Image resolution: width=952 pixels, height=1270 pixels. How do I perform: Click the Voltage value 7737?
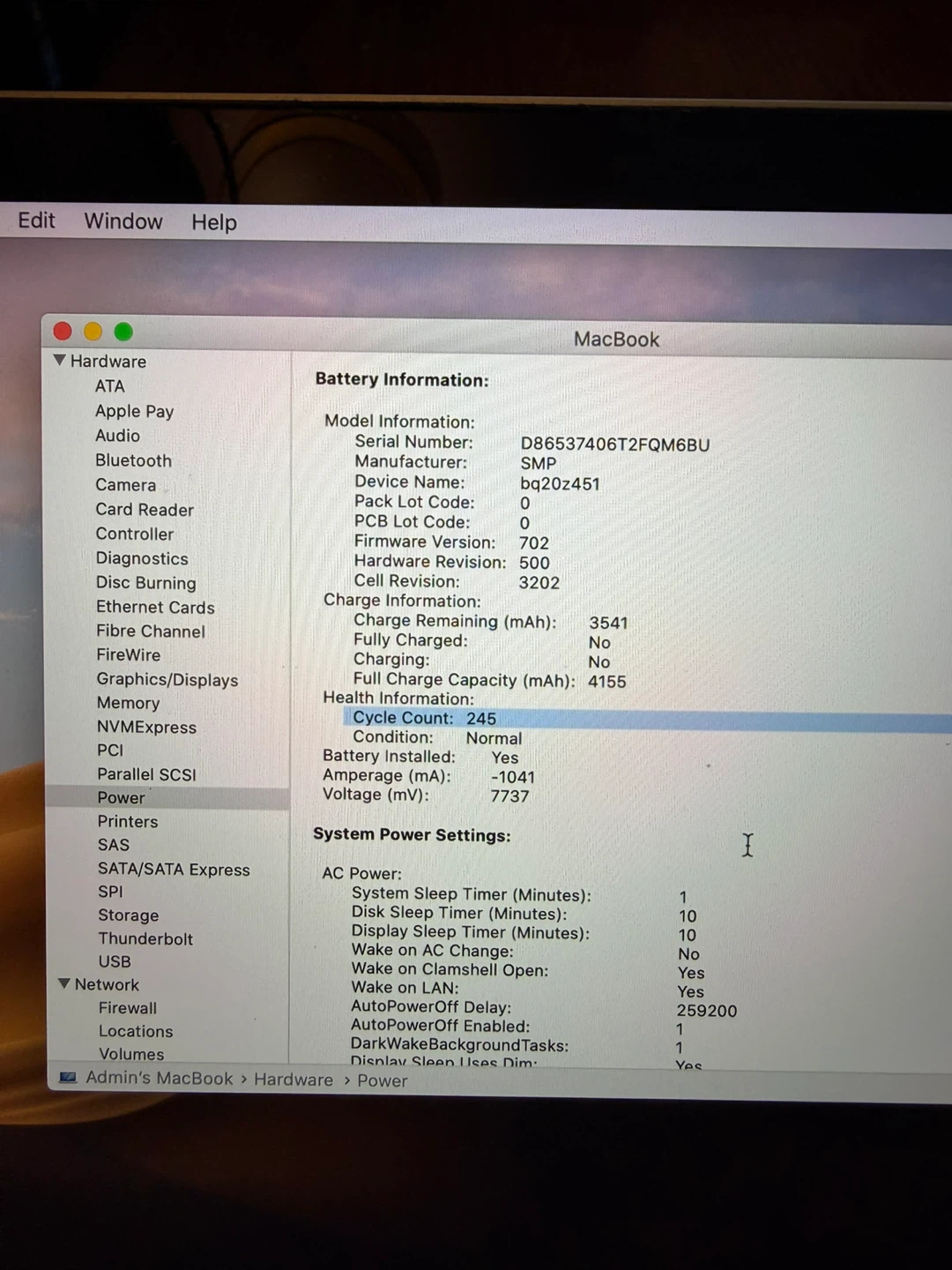tap(509, 796)
